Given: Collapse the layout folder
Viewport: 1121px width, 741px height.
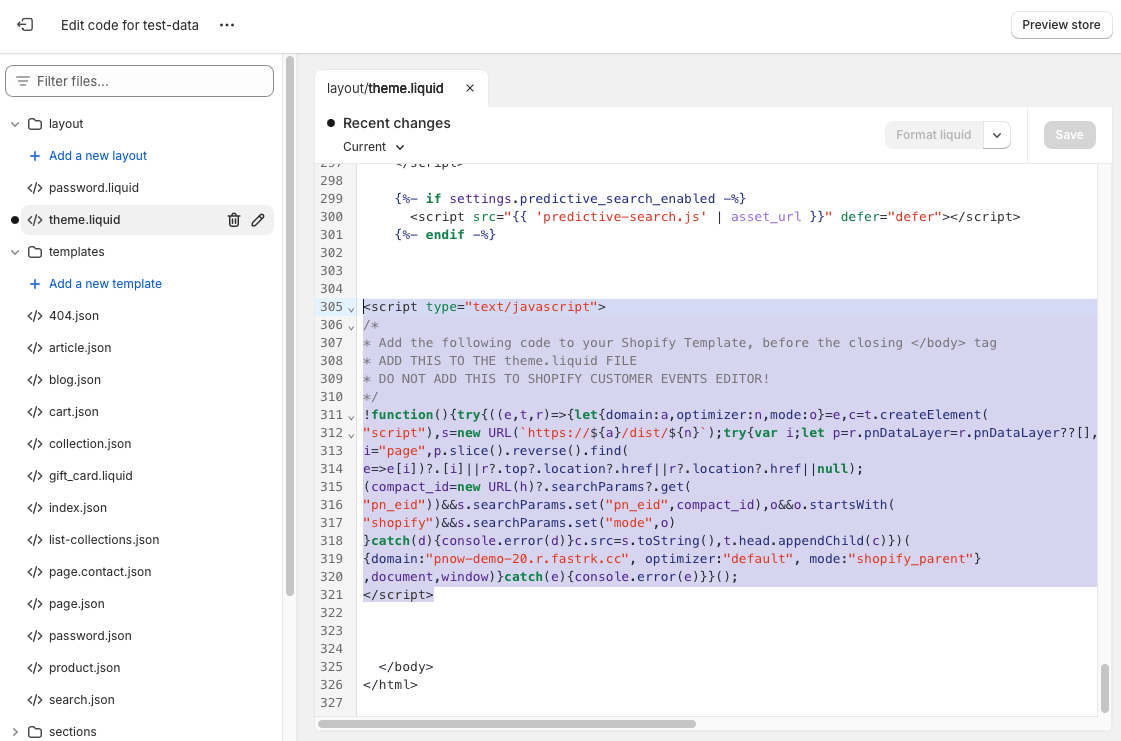Looking at the screenshot, I should tap(15, 124).
